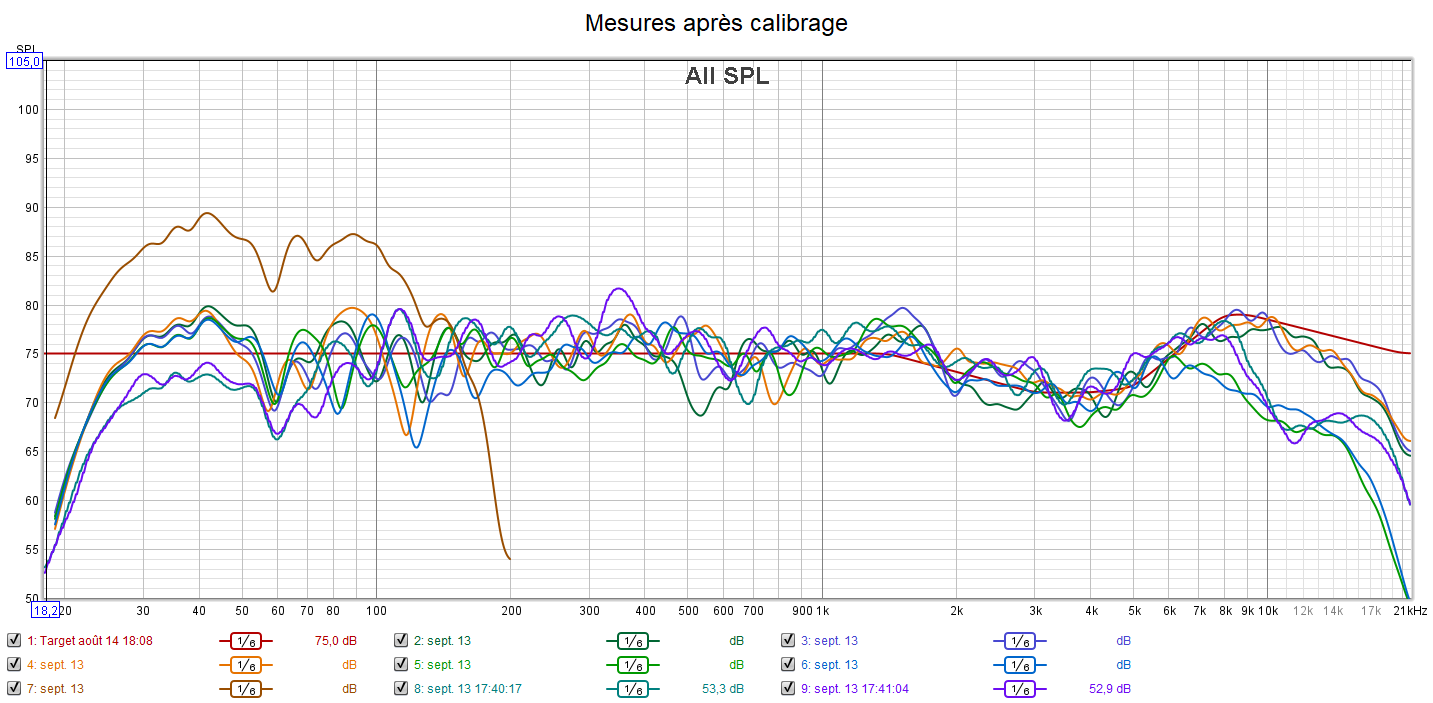Click the '2: sept. 13' legend label

click(x=442, y=641)
